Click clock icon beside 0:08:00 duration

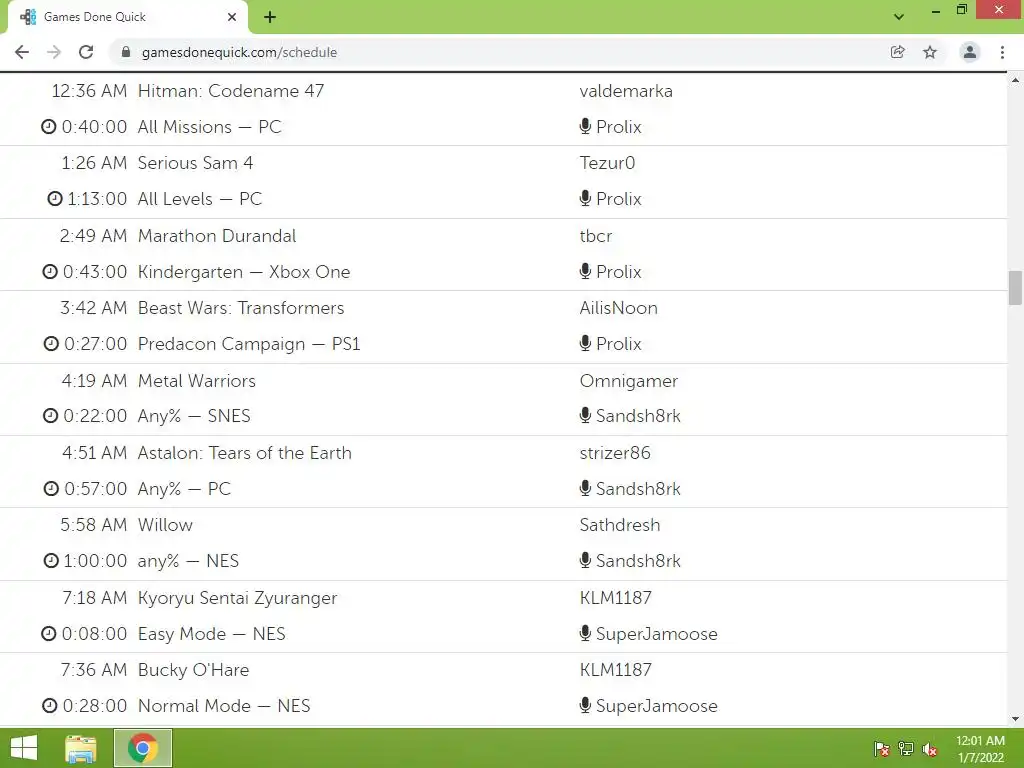click(x=48, y=633)
